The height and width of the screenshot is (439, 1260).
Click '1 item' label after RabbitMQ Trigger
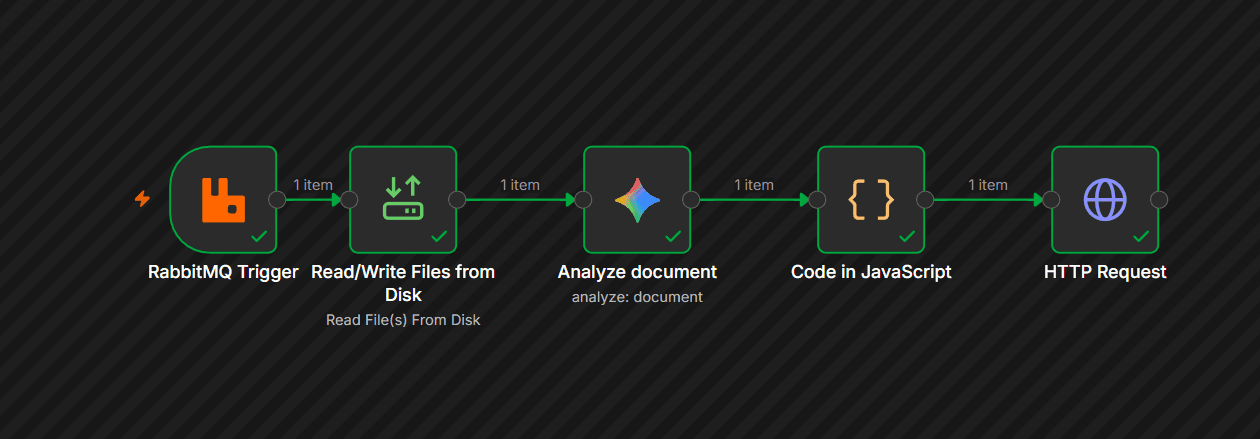tap(313, 185)
